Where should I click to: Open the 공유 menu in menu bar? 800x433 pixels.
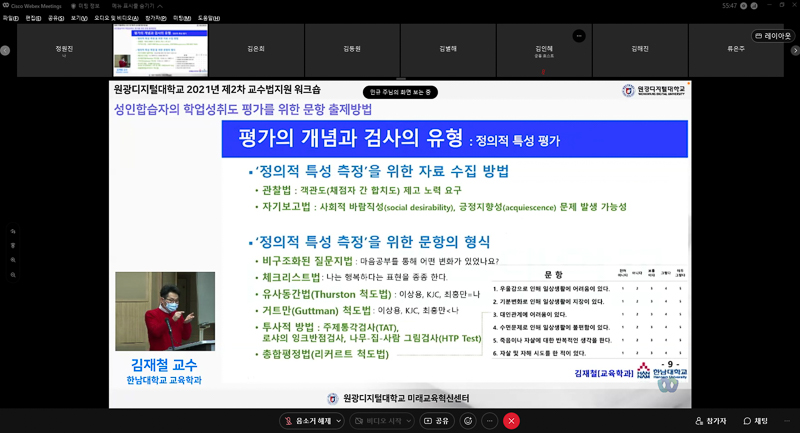click(56, 18)
